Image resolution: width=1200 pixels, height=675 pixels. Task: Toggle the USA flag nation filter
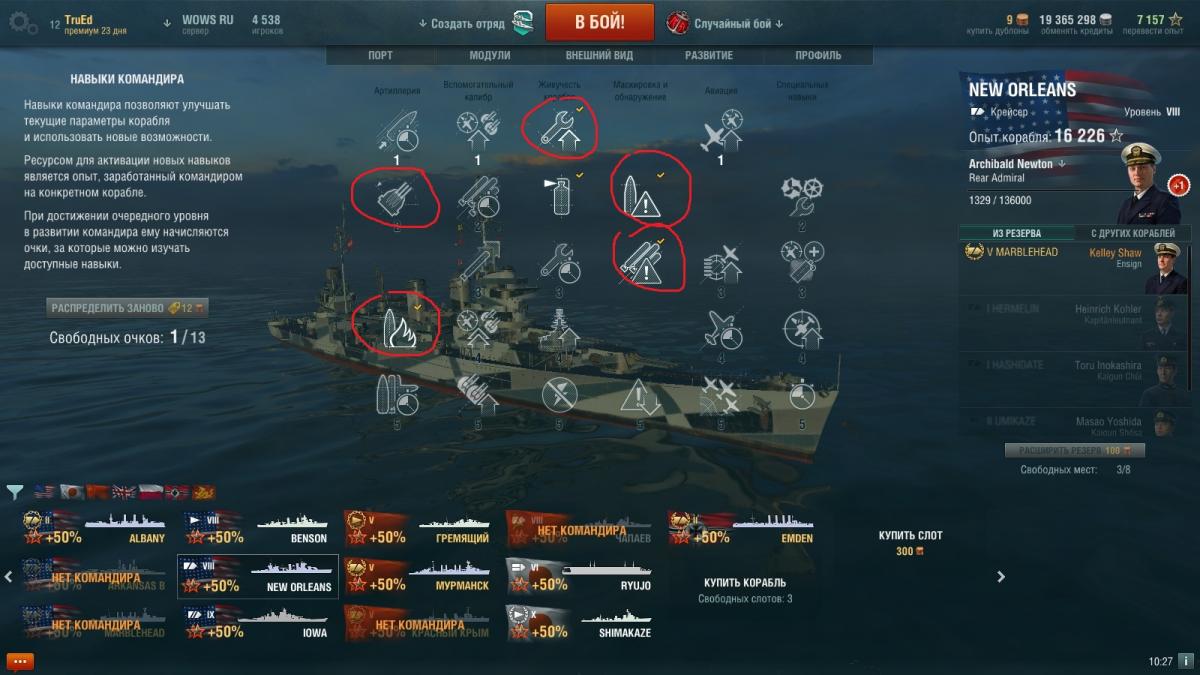click(x=43, y=492)
